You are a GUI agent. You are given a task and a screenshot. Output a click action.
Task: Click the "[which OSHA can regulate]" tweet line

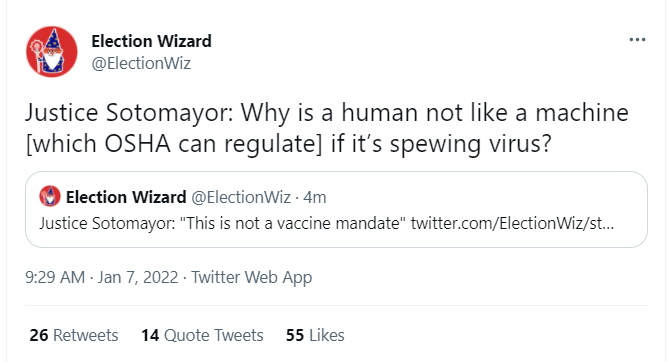[x=288, y=144]
